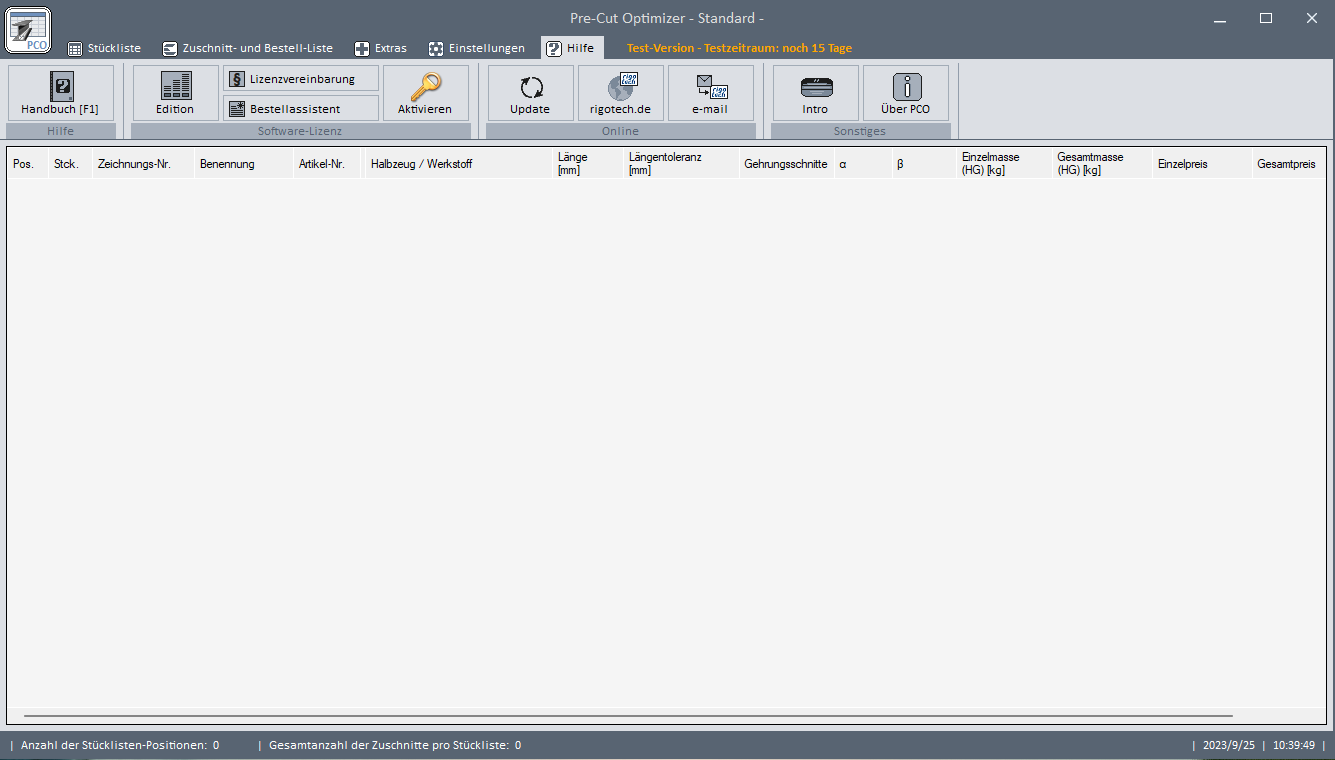Send an e-mail to rigotech
The height and width of the screenshot is (760, 1335).
click(711, 93)
